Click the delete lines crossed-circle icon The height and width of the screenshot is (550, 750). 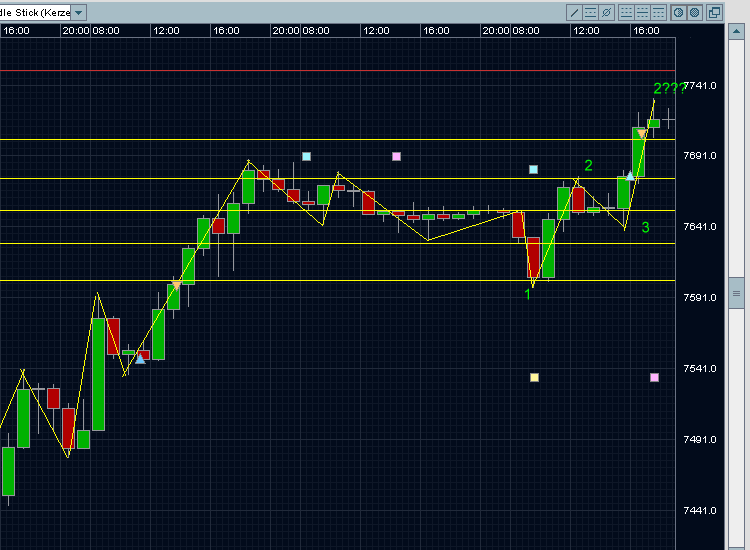point(607,12)
